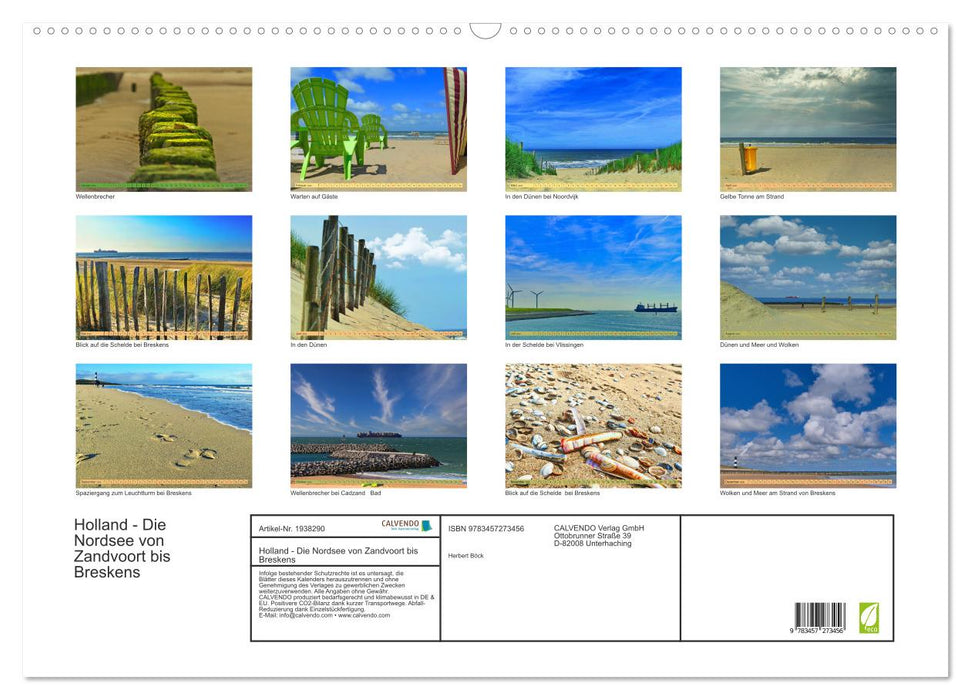Expand the ISBN 9783457273456 section
Screen dimensions: 971x700
pos(488,527)
